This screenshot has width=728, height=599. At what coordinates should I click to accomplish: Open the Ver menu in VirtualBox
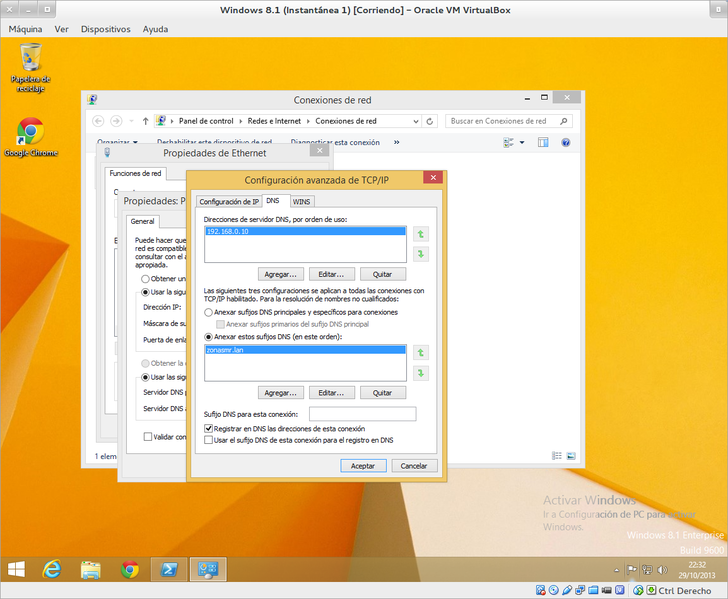(61, 29)
